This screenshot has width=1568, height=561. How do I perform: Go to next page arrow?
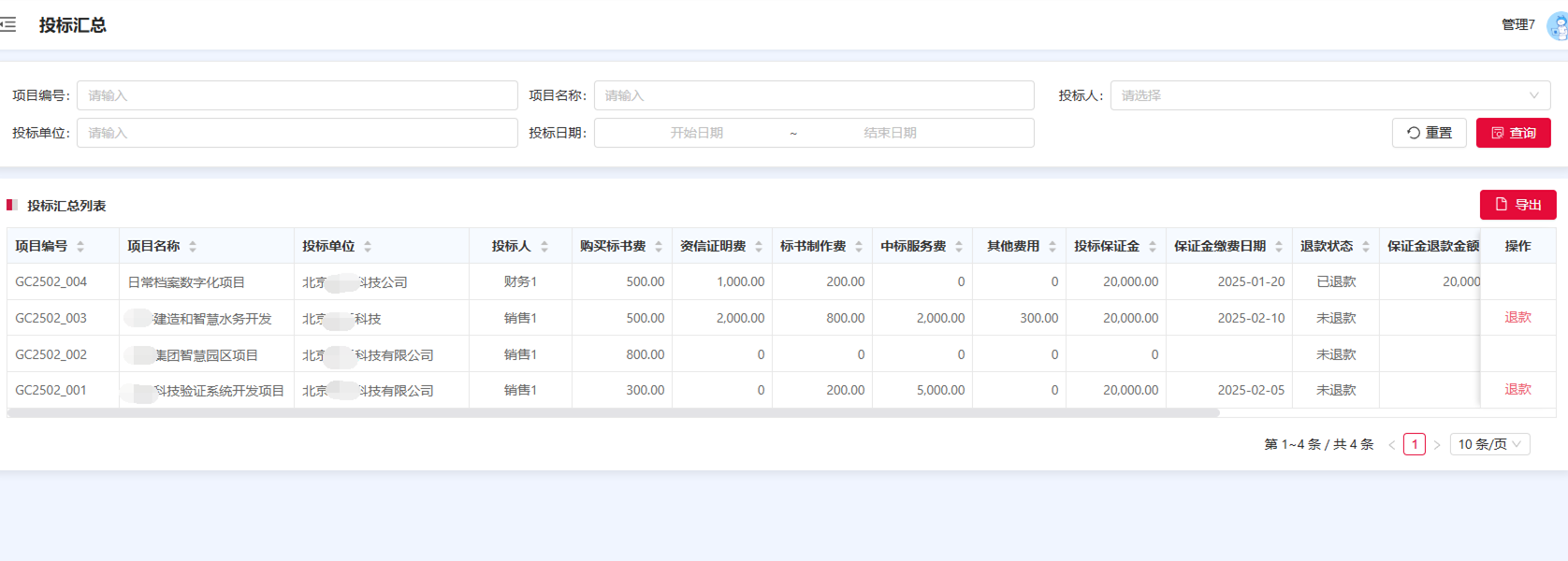(x=1437, y=445)
